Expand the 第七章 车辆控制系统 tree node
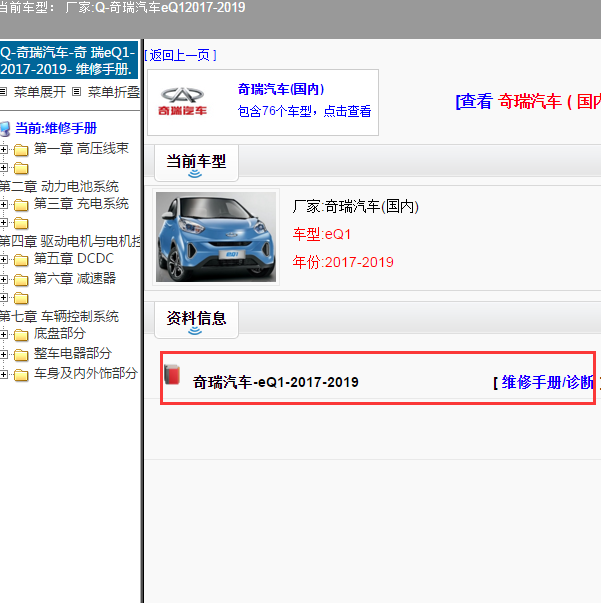601x603 pixels. pos(3,298)
